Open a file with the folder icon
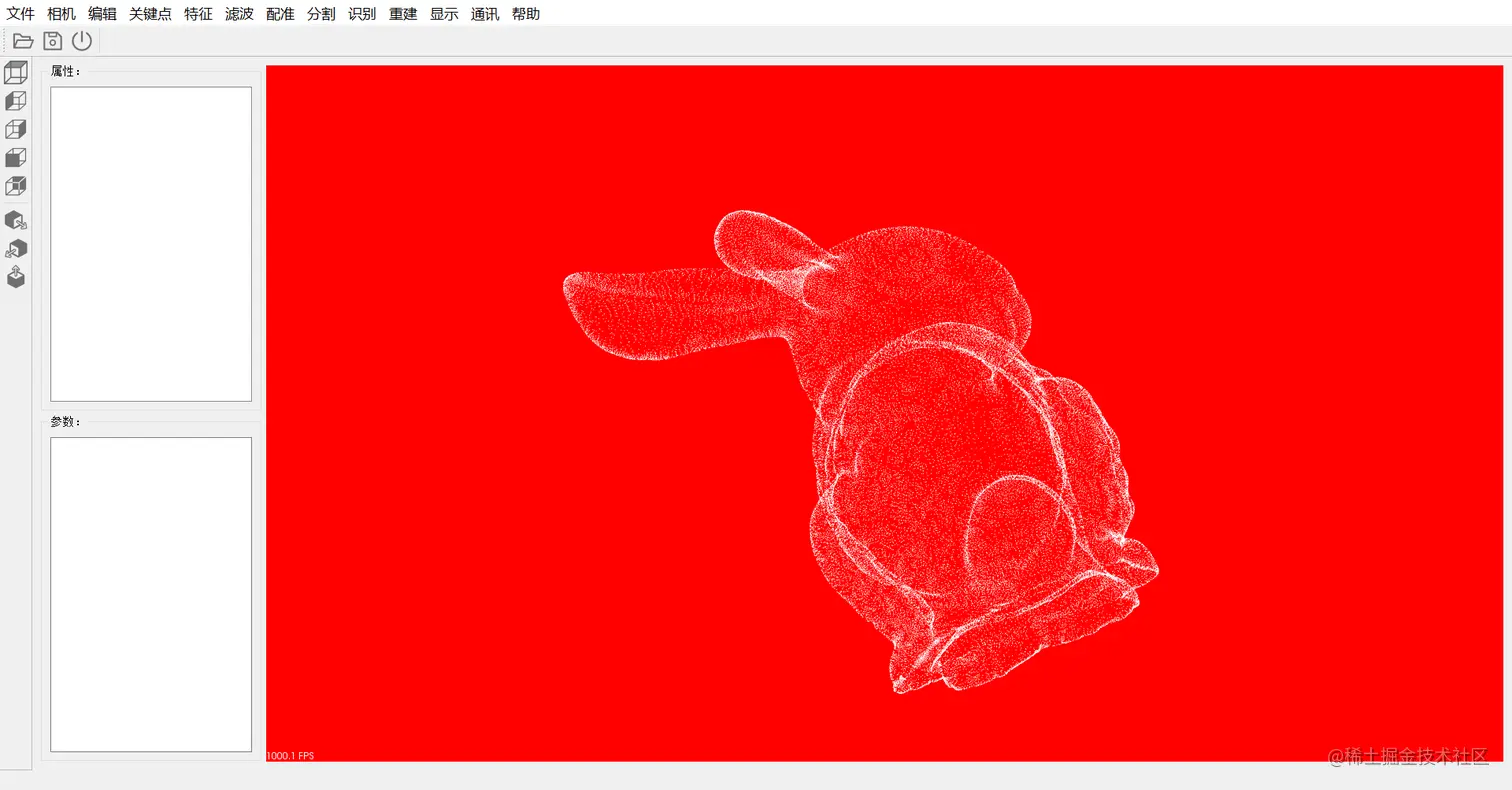This screenshot has height=790, width=1512. pos(23,41)
